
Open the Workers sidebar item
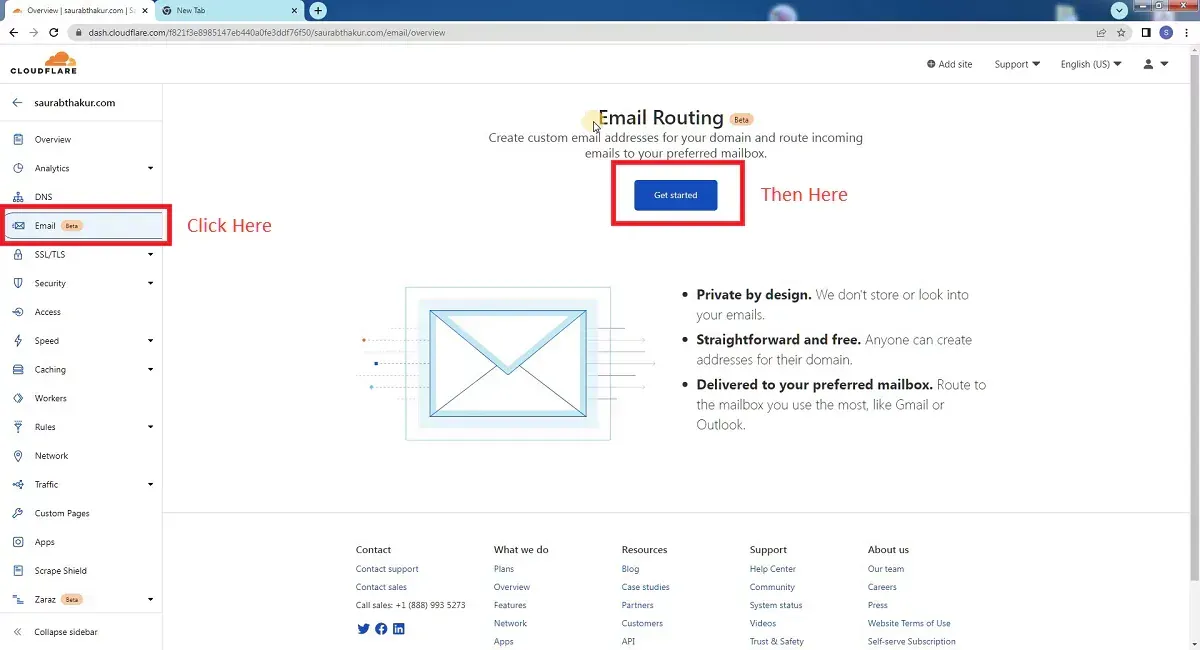(81, 398)
